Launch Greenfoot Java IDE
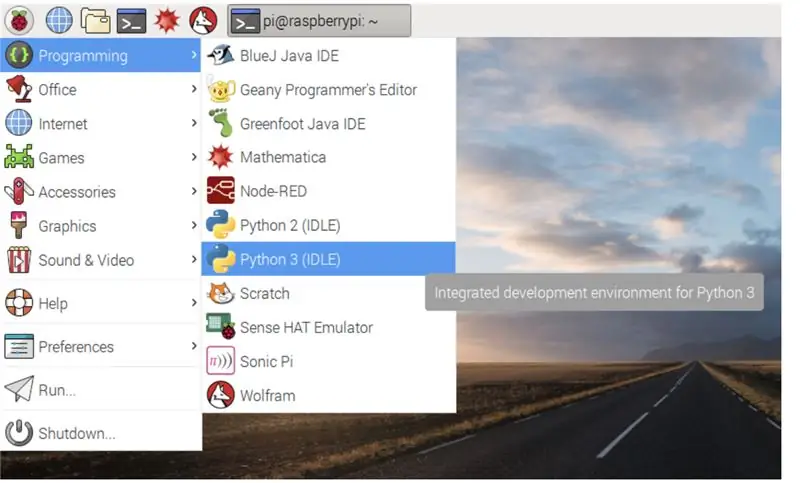 pyautogui.click(x=329, y=123)
